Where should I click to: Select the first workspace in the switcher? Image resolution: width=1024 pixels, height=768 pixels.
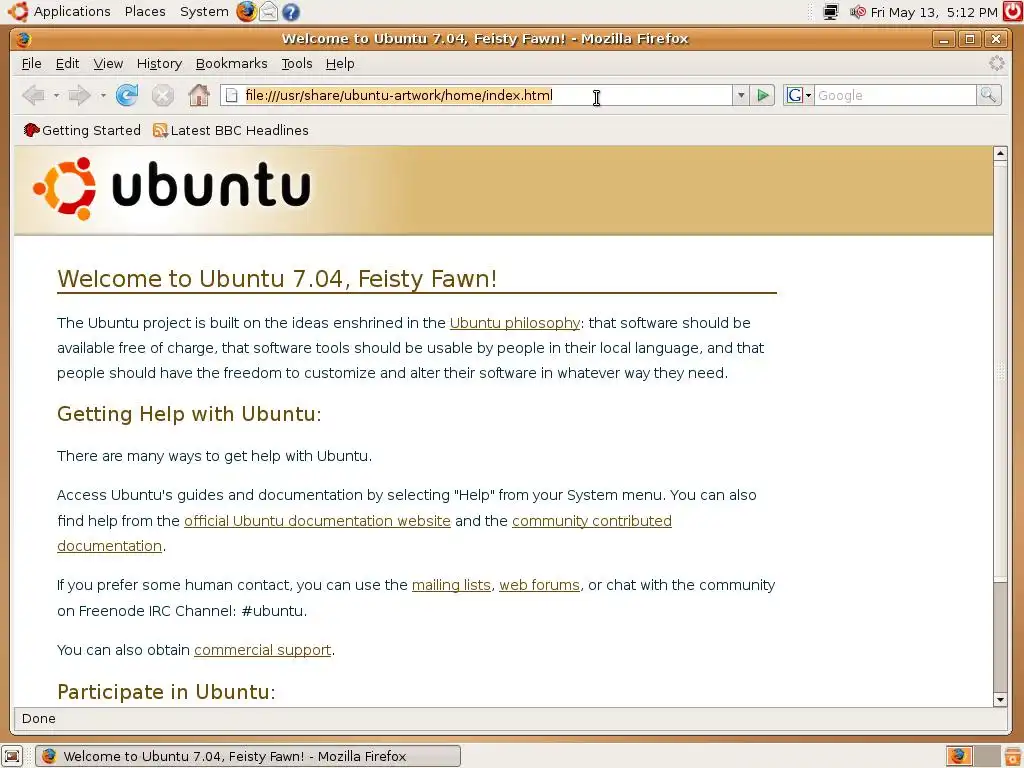(x=959, y=756)
